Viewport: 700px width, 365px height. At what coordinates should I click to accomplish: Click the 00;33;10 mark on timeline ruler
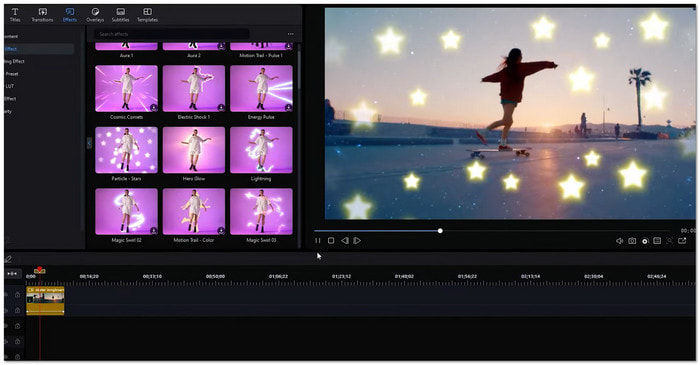tap(152, 277)
